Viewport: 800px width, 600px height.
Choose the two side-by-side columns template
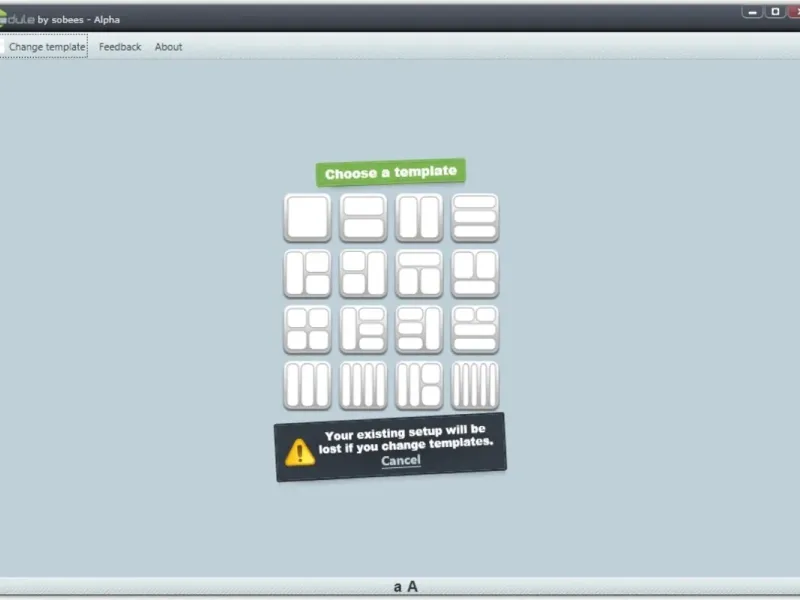click(419, 218)
